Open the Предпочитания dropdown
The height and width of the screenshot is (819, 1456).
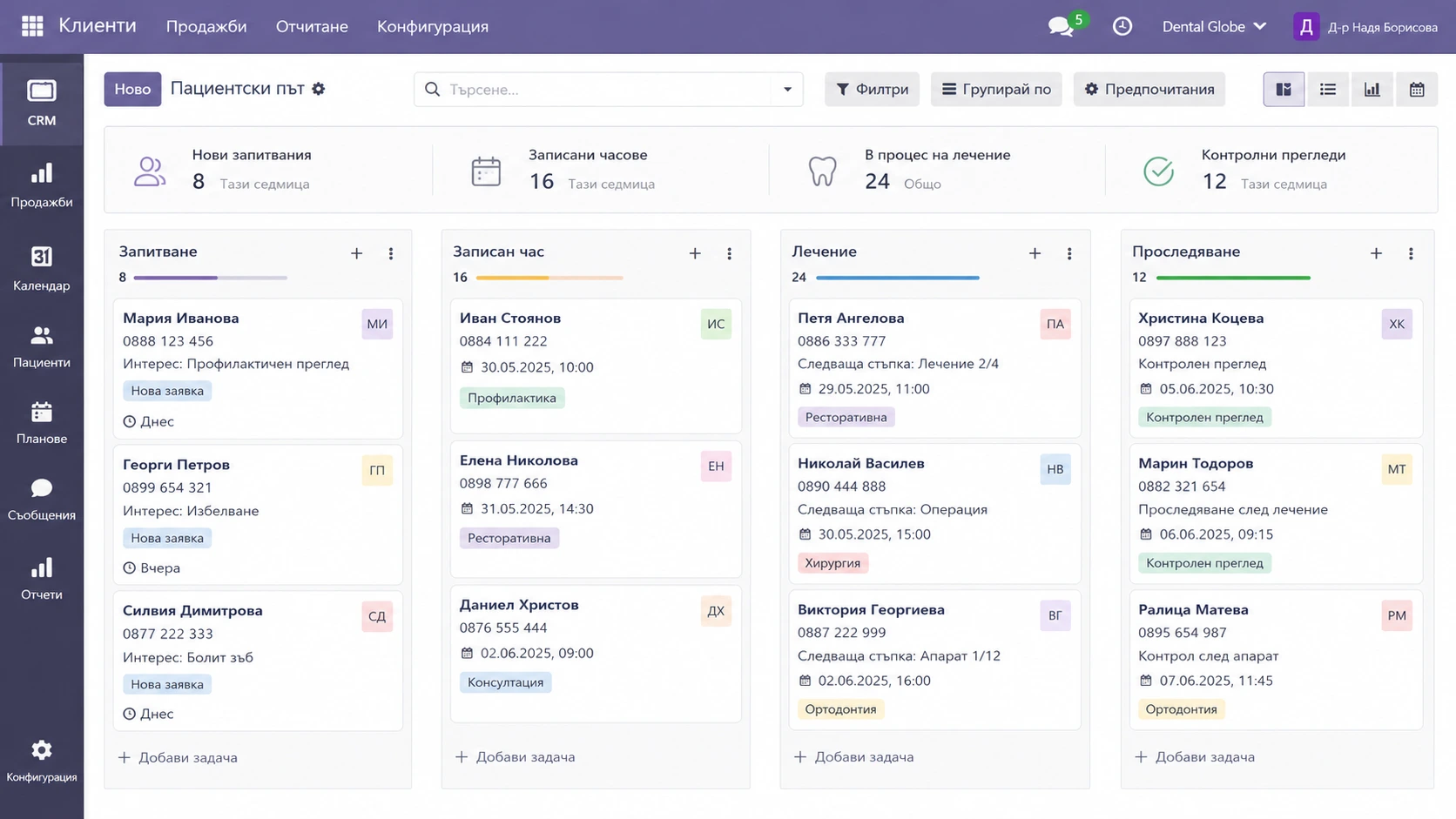point(1149,89)
